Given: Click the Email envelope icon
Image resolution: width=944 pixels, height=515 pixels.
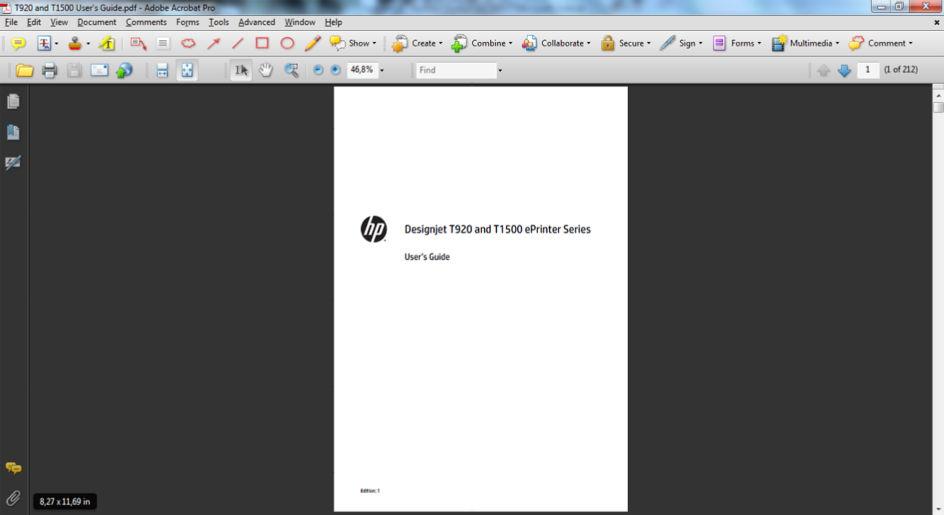Looking at the screenshot, I should (x=99, y=70).
